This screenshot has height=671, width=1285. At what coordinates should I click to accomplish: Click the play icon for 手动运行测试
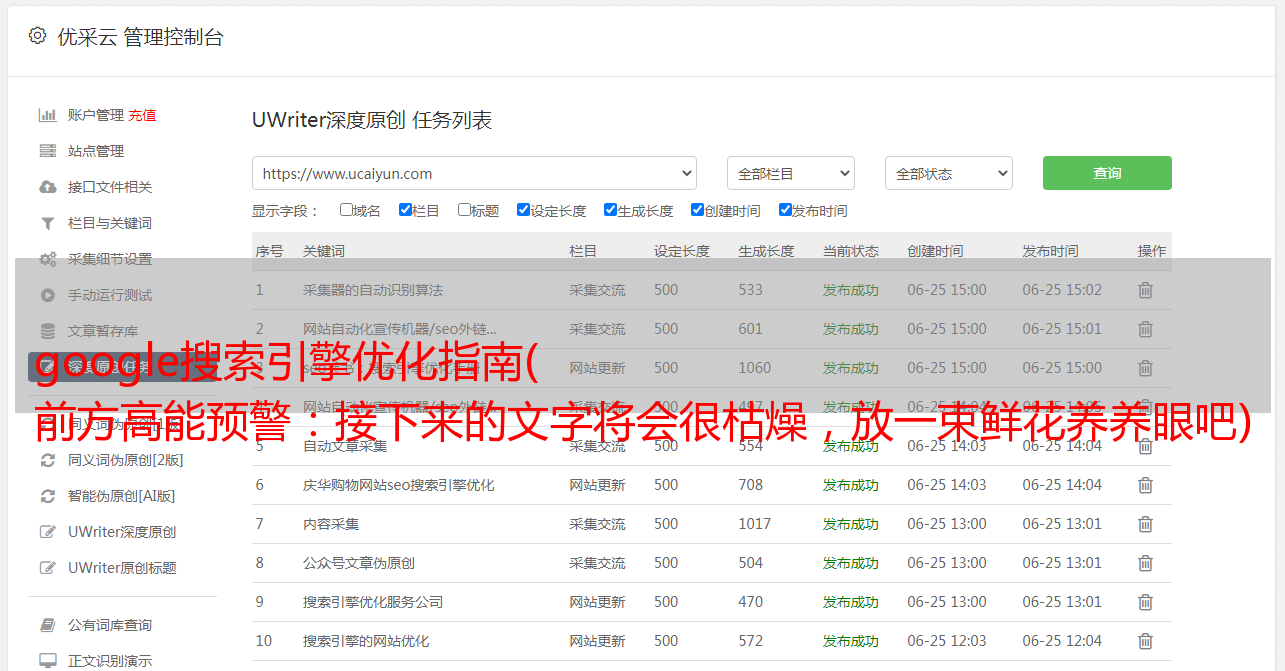(x=47, y=295)
